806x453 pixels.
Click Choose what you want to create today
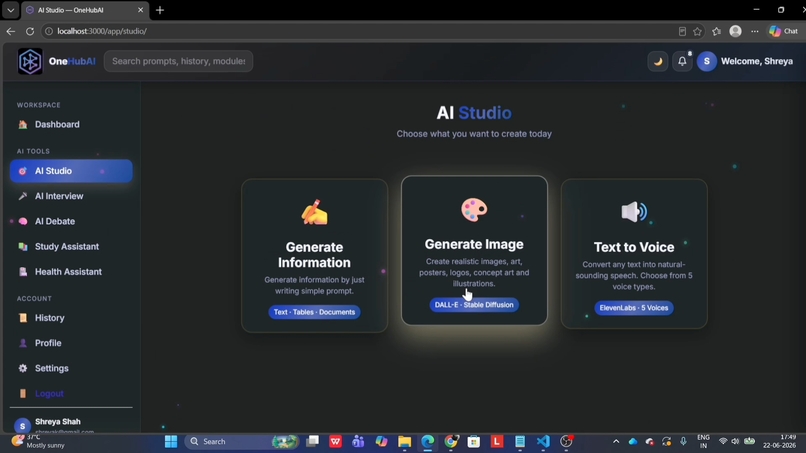point(474,134)
